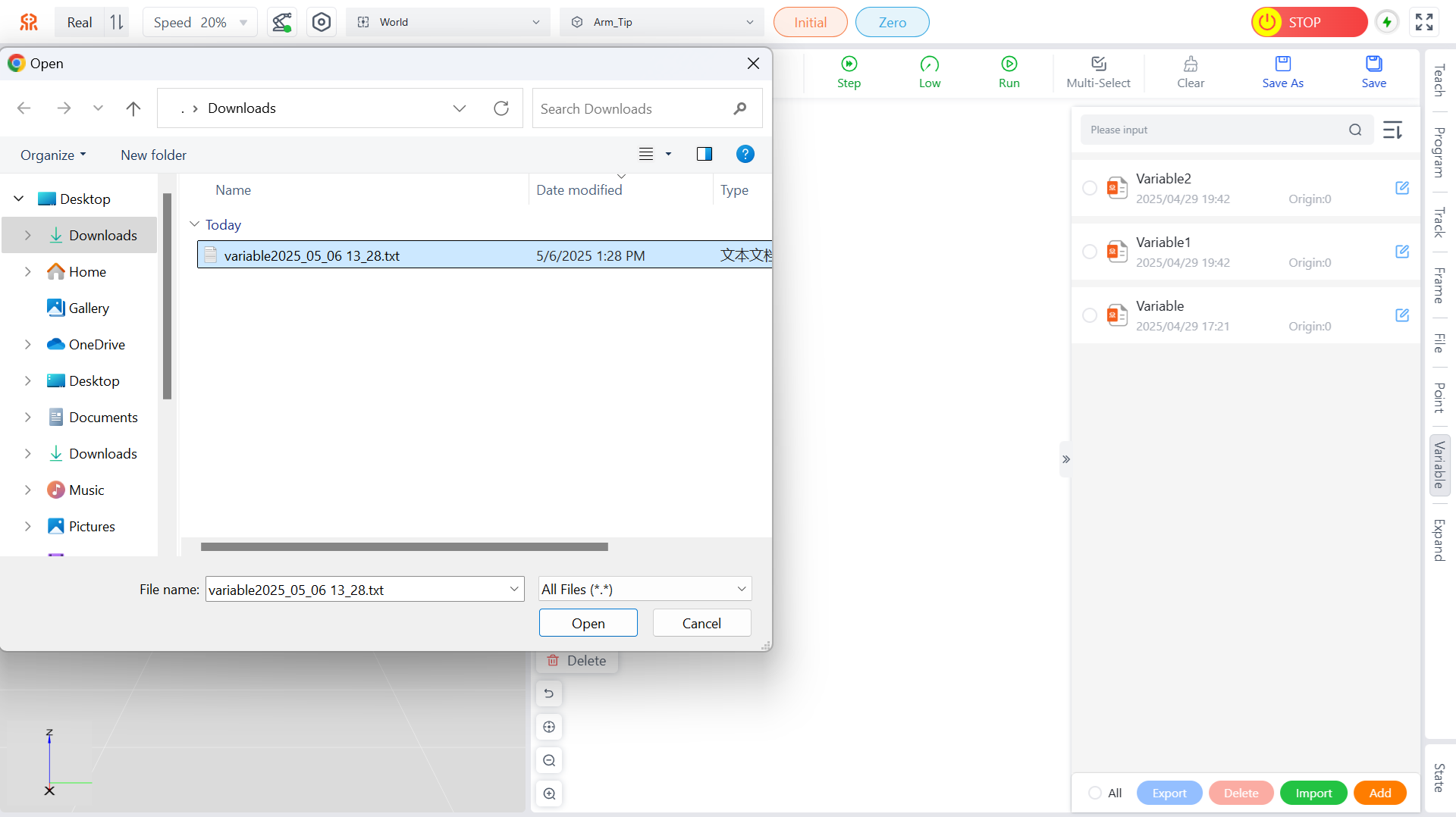Switch to the Point side tab
1456x817 pixels.
[1439, 397]
